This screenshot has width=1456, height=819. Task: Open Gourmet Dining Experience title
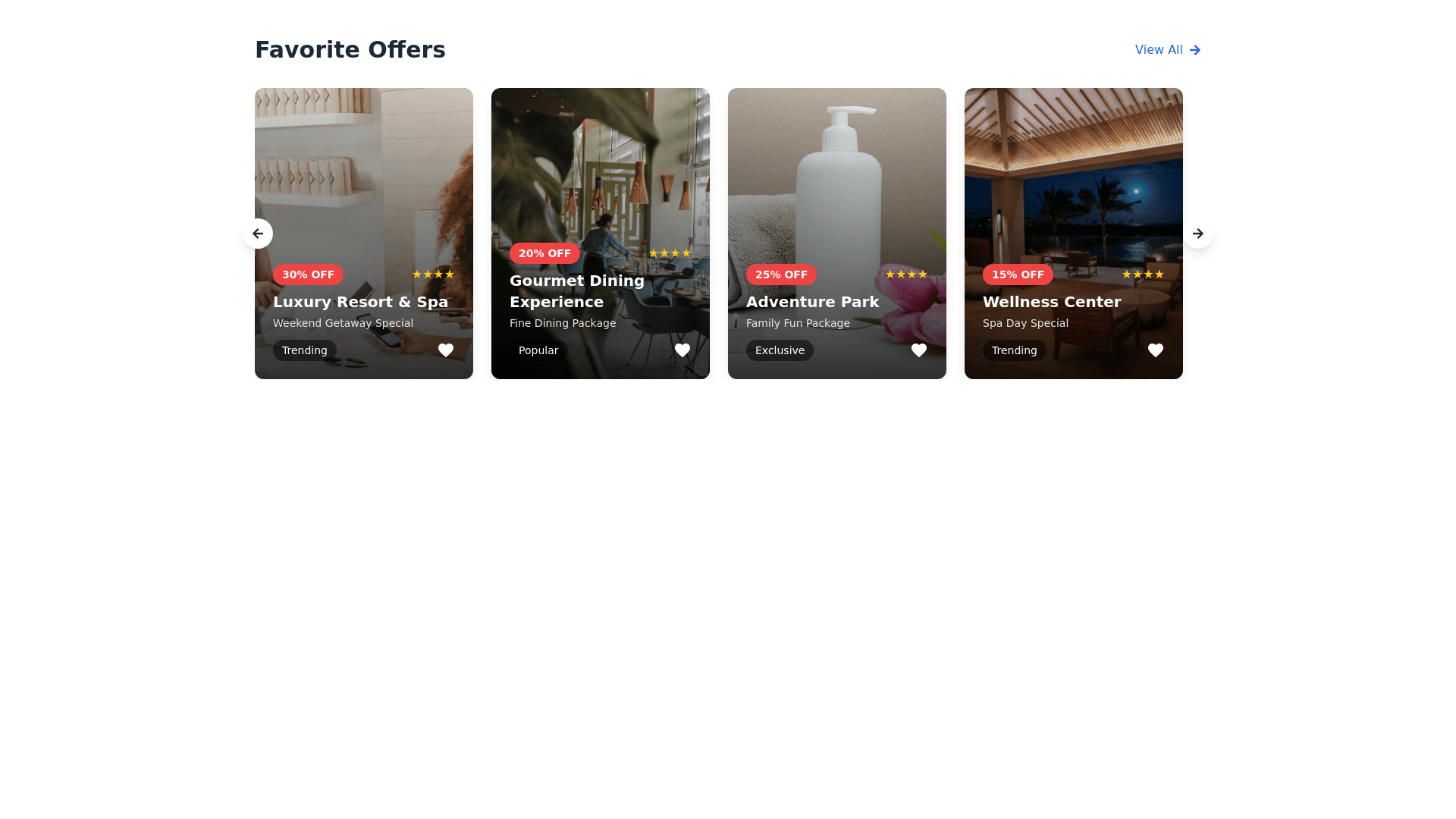pos(577,291)
